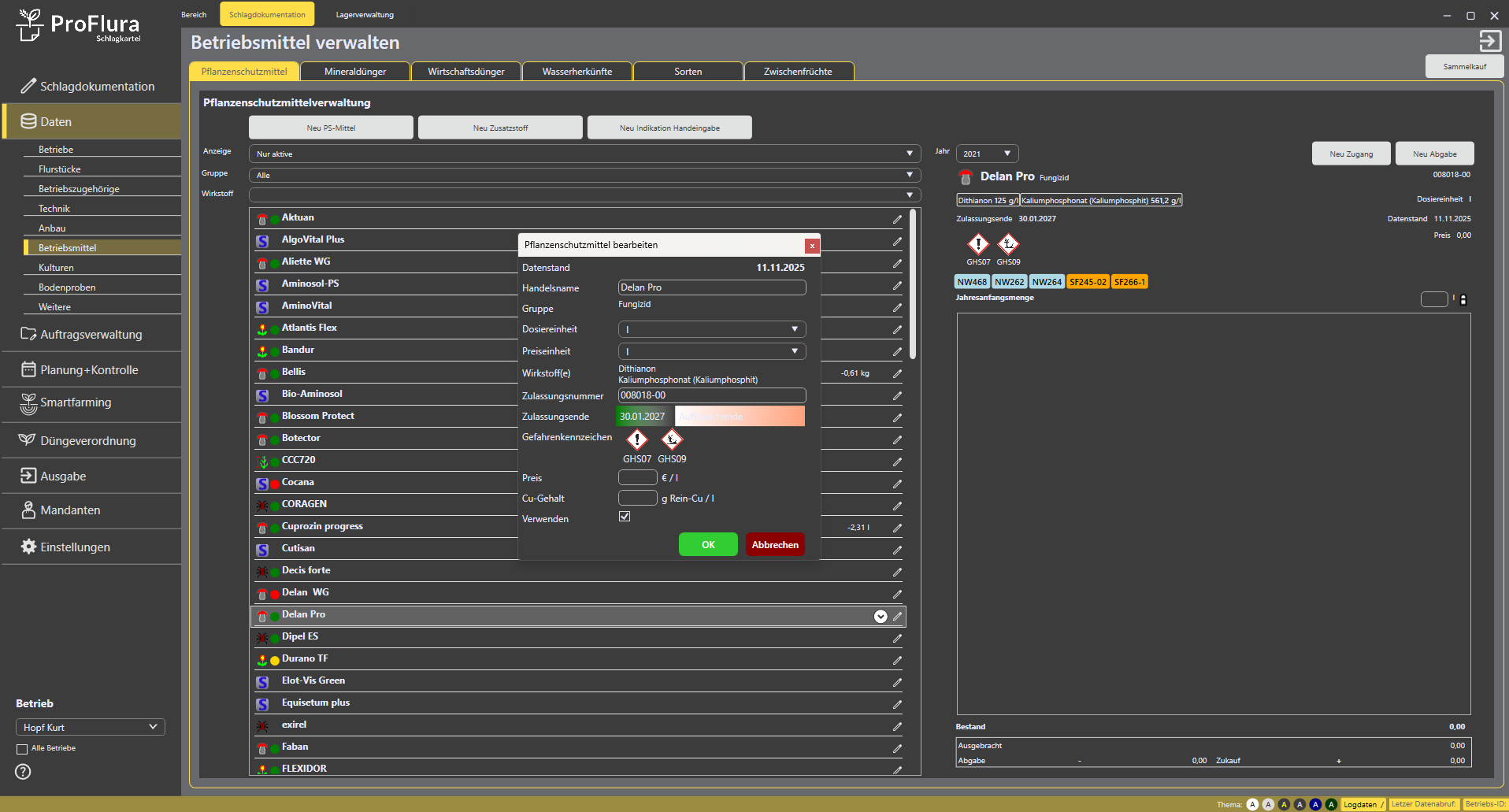The width and height of the screenshot is (1509, 812).
Task: Click the GHS09 hazard symbol in dialog
Action: point(671,439)
